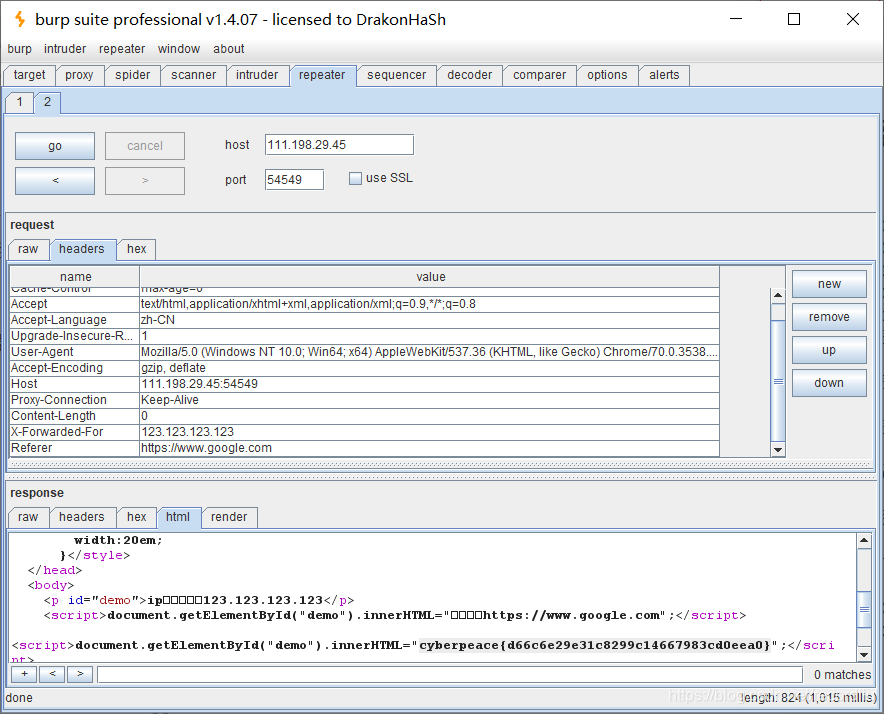Select the X-Forwarded-For header row
Screen dimensions: 884x714
pos(364,432)
